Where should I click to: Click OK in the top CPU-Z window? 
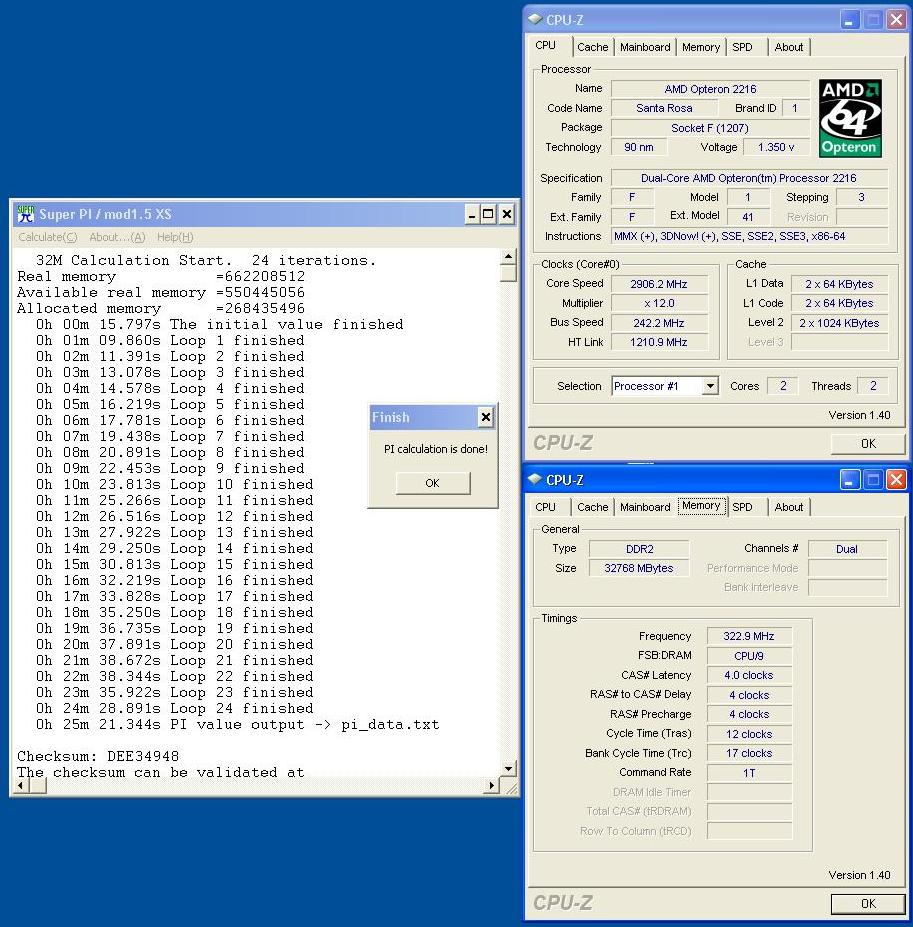868,443
